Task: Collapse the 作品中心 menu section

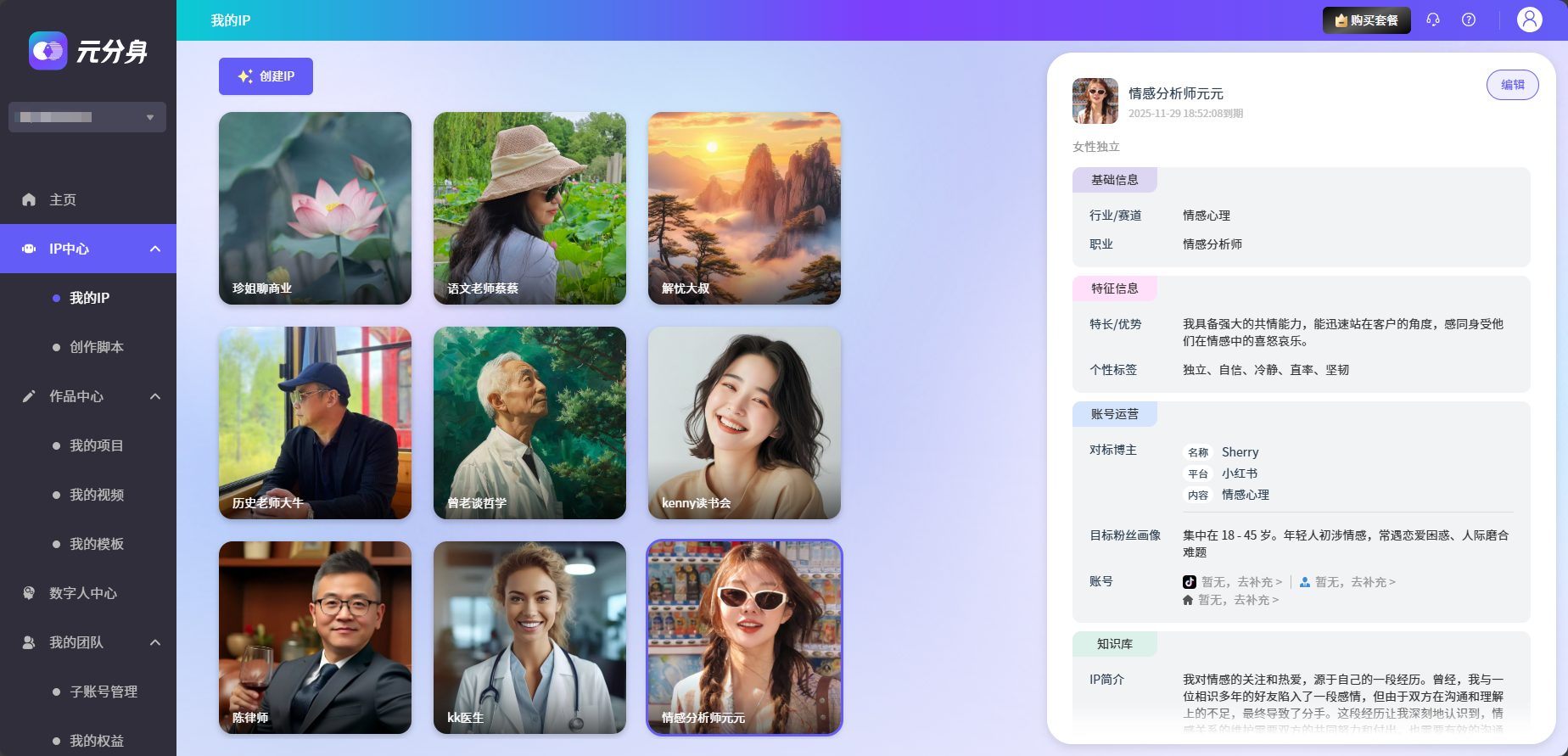Action: 155,396
